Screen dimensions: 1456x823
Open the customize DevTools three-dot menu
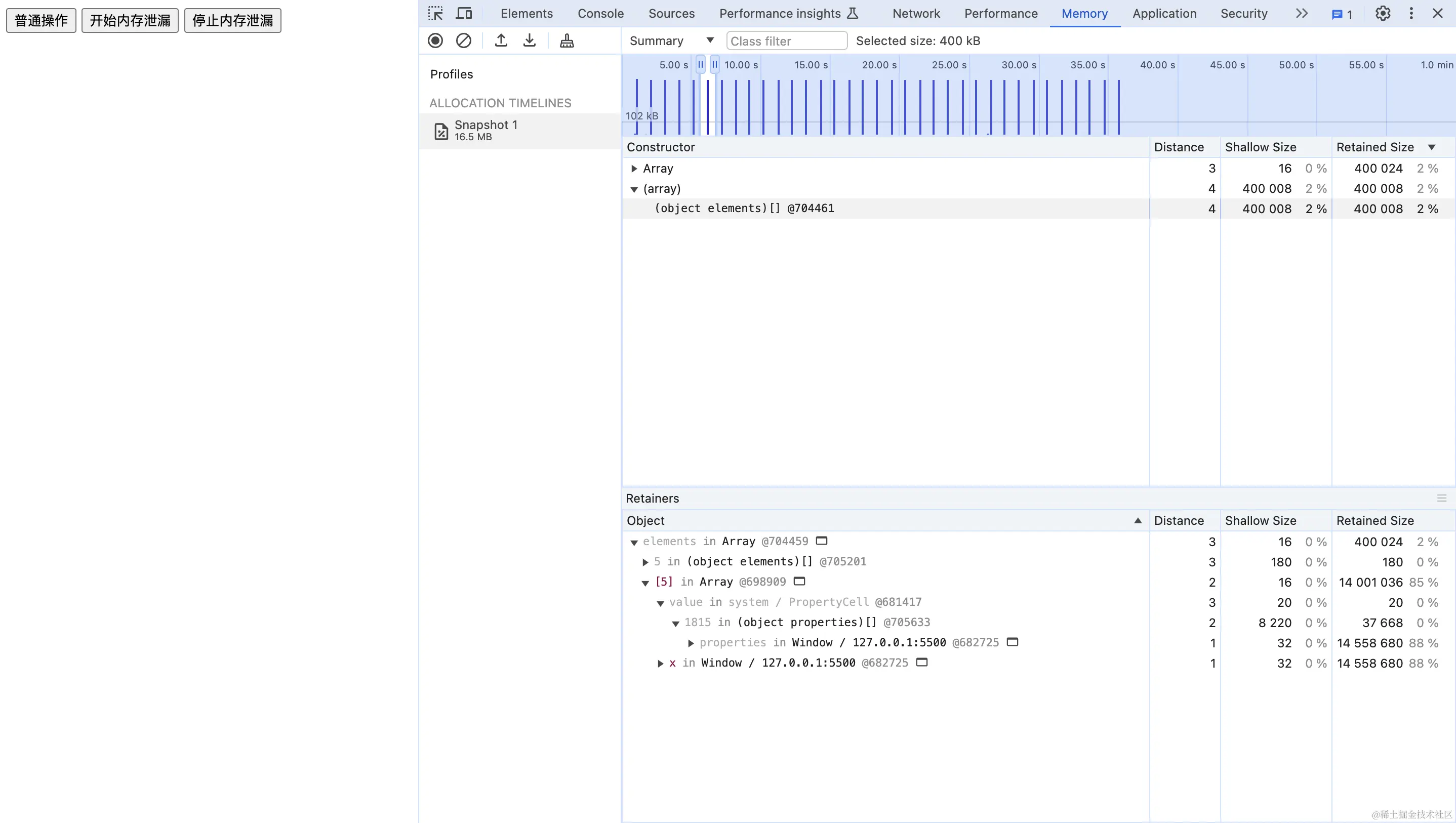click(1411, 14)
